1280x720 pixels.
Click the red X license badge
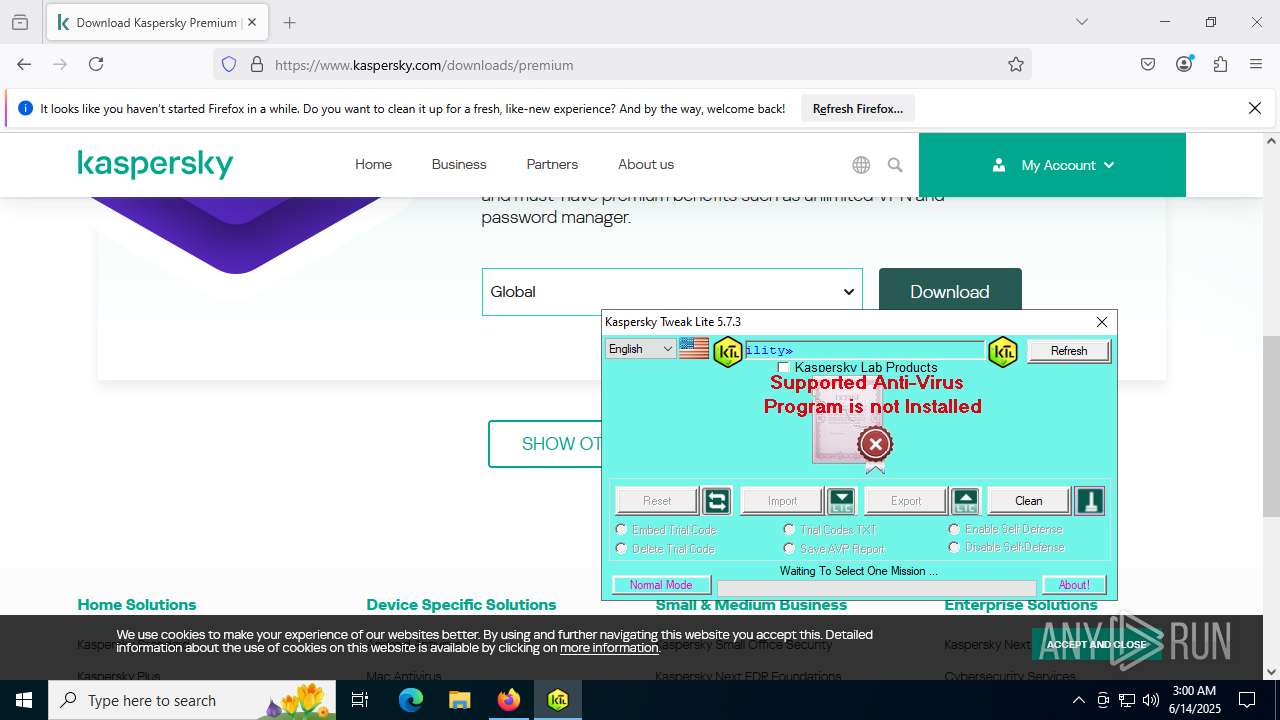[875, 444]
